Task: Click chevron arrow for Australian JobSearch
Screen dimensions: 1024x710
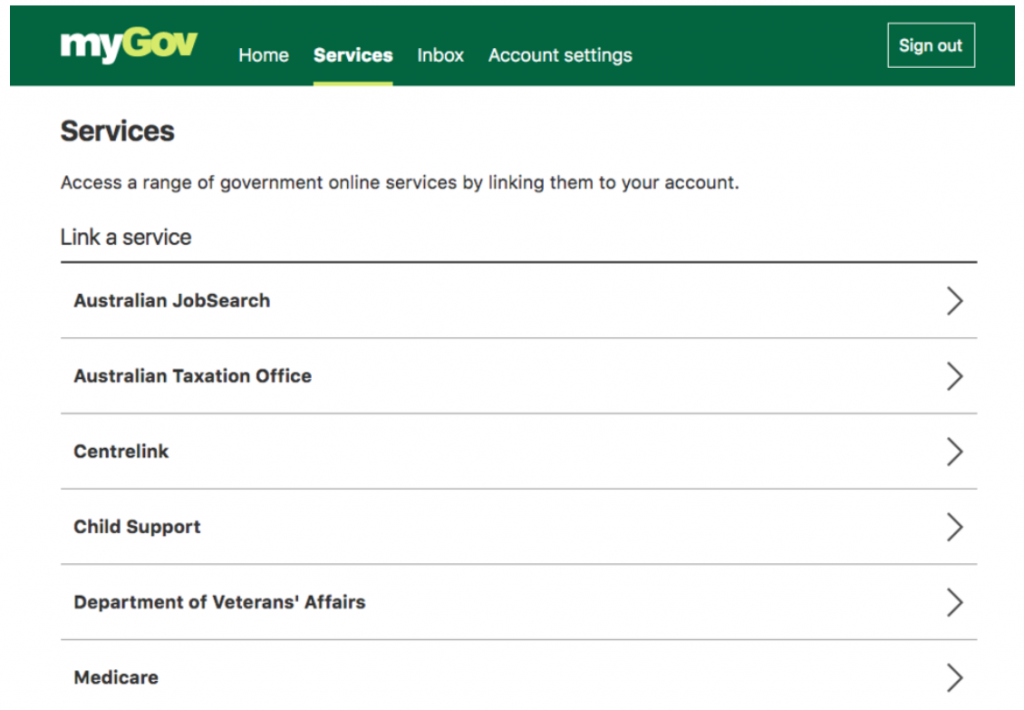Action: (955, 300)
